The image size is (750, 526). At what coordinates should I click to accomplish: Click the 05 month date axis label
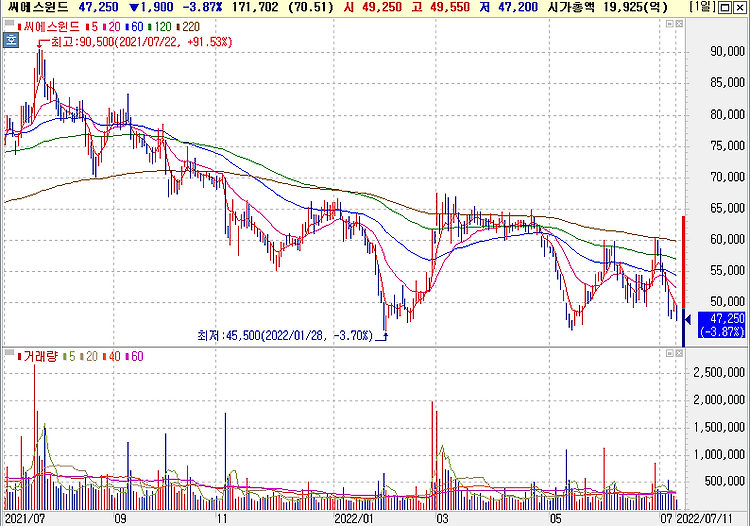(555, 519)
